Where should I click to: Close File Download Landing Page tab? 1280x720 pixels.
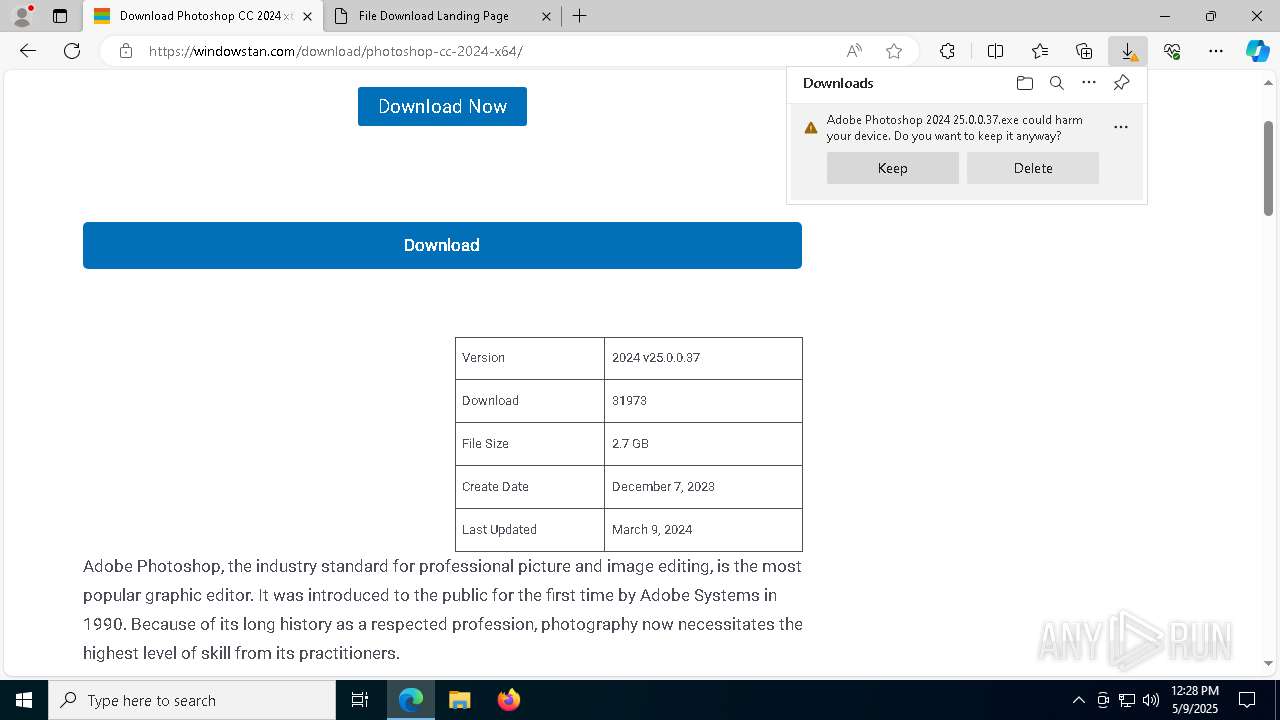(x=546, y=16)
